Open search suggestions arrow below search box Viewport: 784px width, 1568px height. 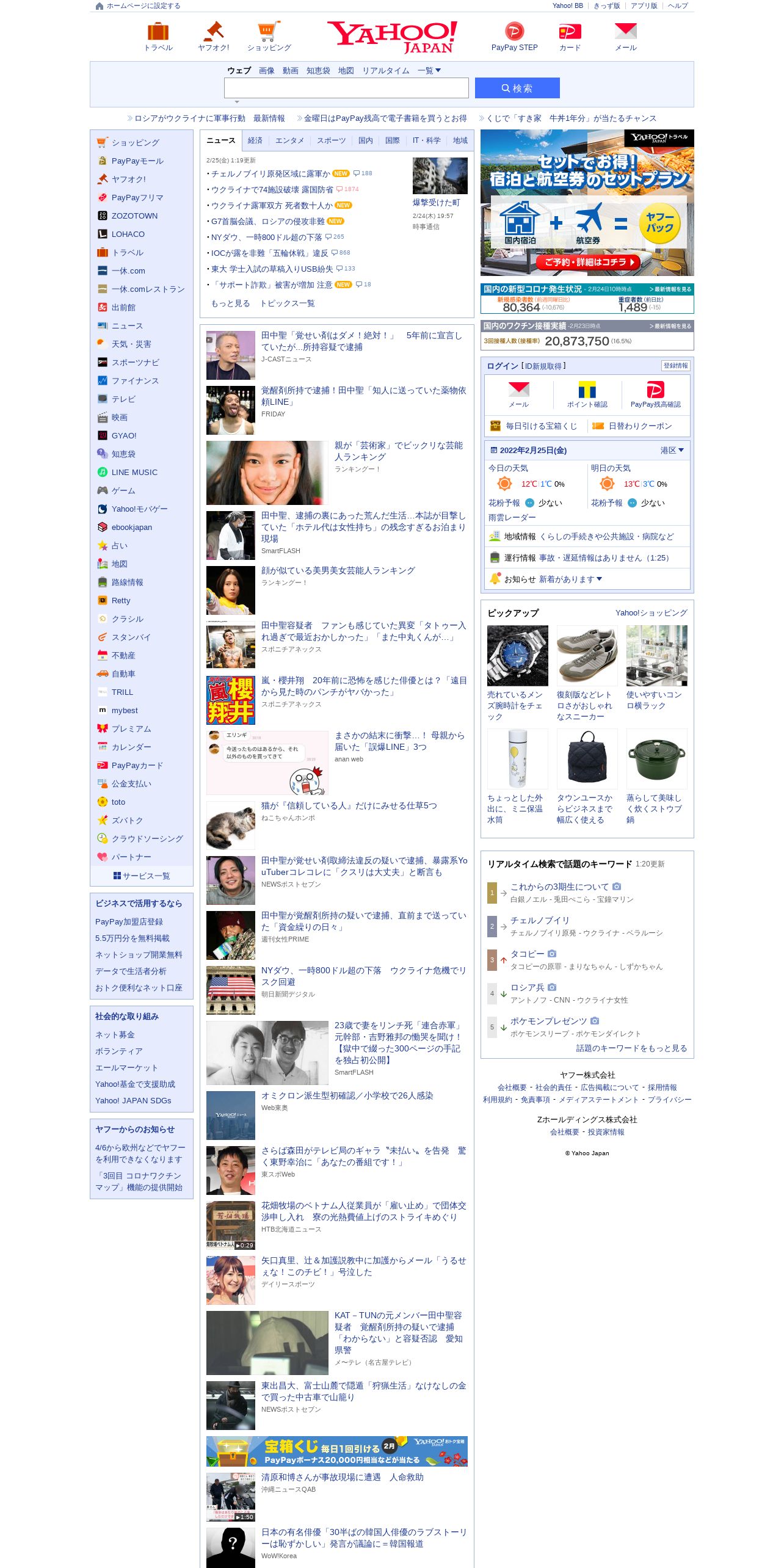tap(237, 102)
